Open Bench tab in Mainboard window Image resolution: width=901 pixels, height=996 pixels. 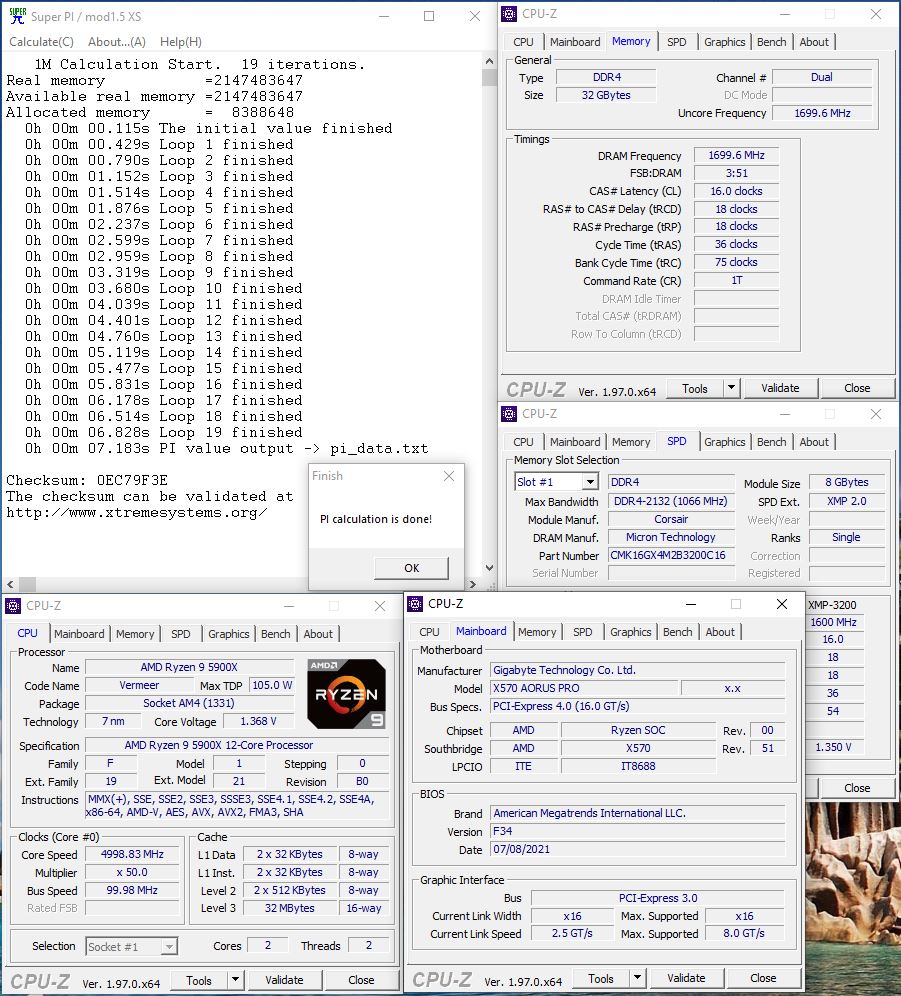(677, 632)
